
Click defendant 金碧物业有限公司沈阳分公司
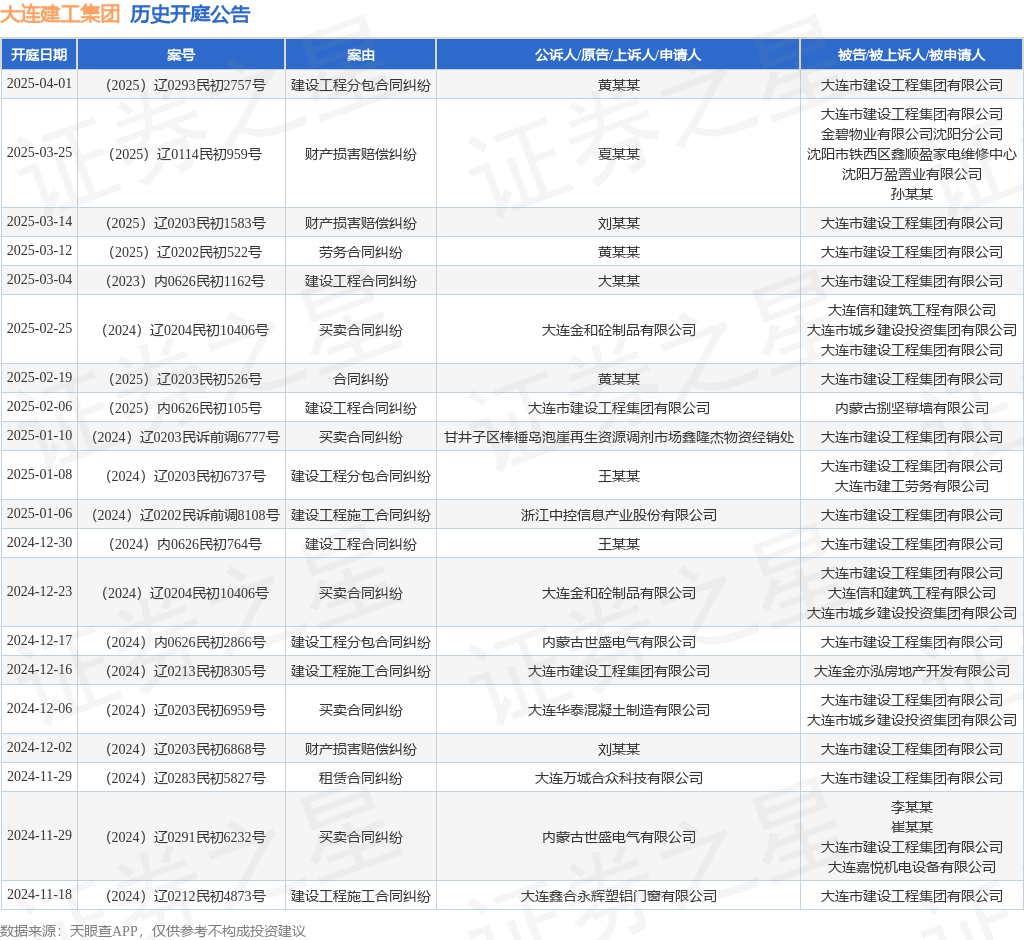[x=912, y=134]
